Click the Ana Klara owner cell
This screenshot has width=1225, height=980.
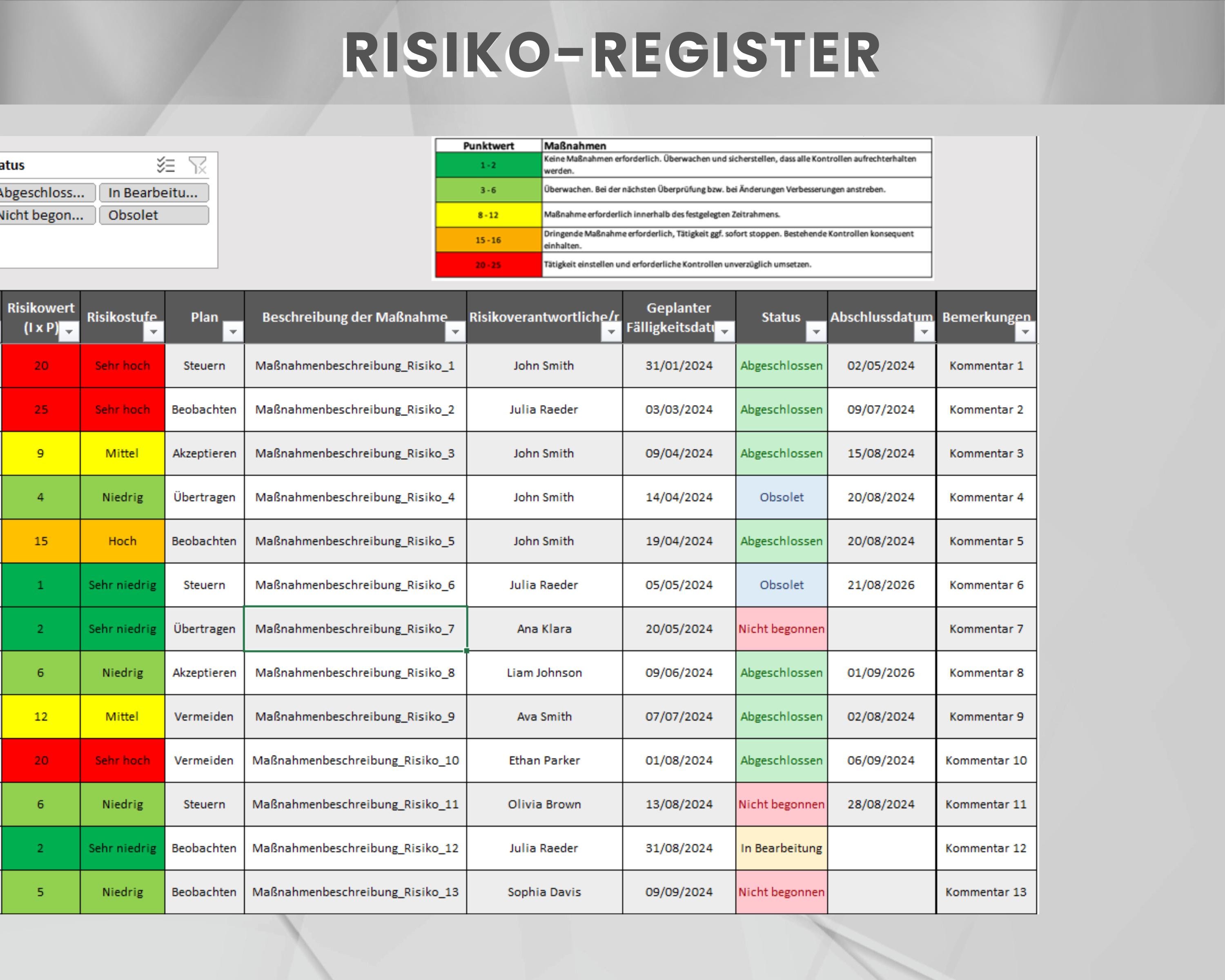tap(544, 629)
